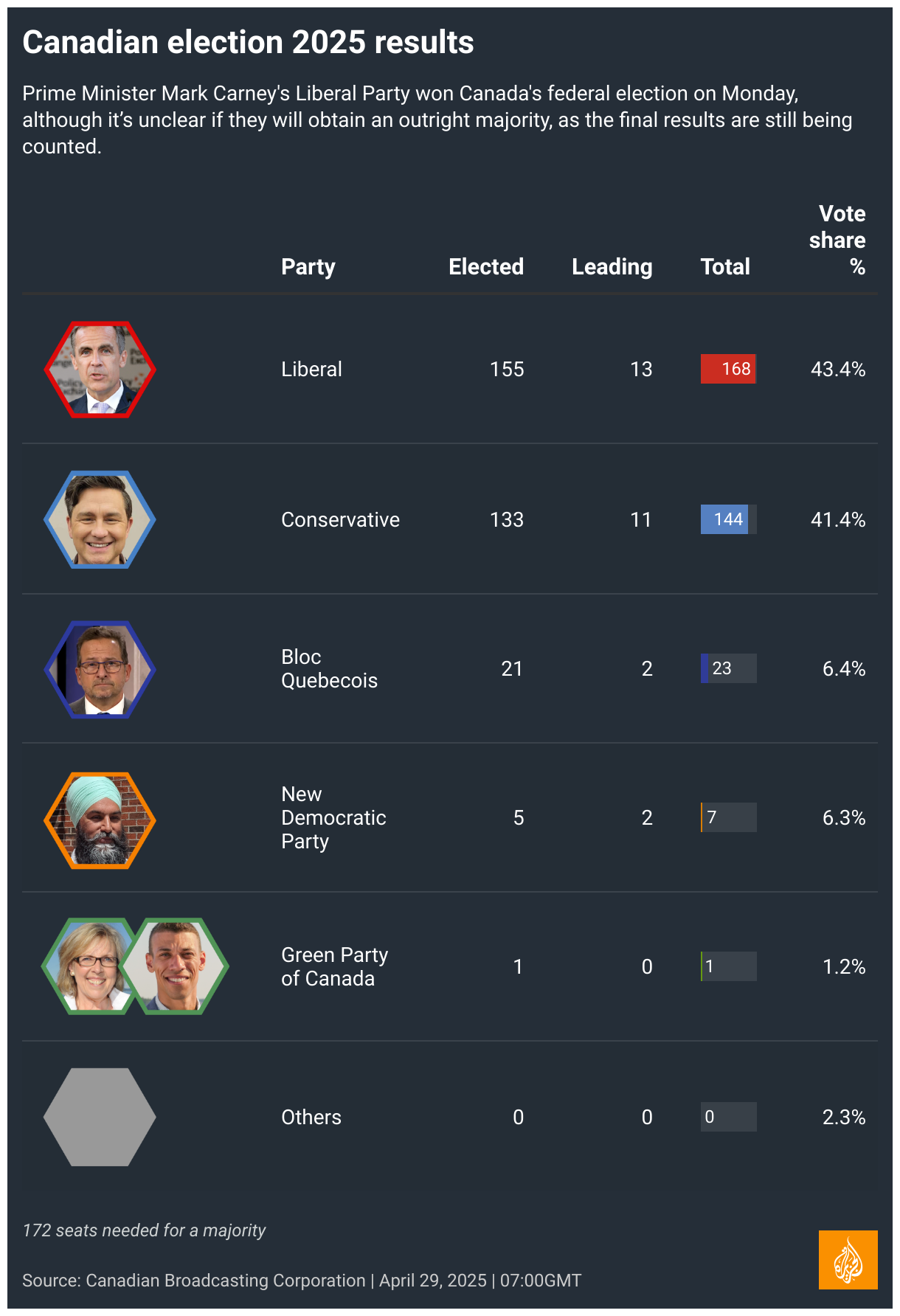
Task: Click the gray Others hexagon placeholder
Action: click(100, 1117)
